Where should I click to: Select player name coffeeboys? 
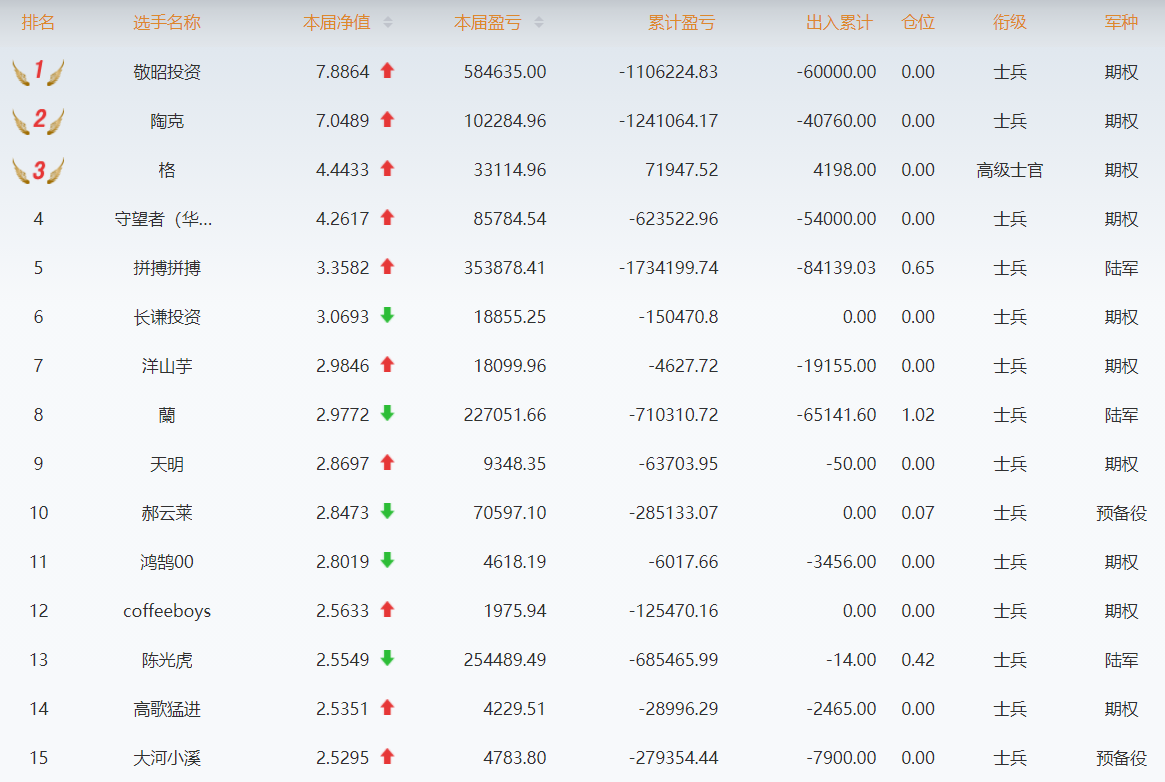tap(167, 611)
